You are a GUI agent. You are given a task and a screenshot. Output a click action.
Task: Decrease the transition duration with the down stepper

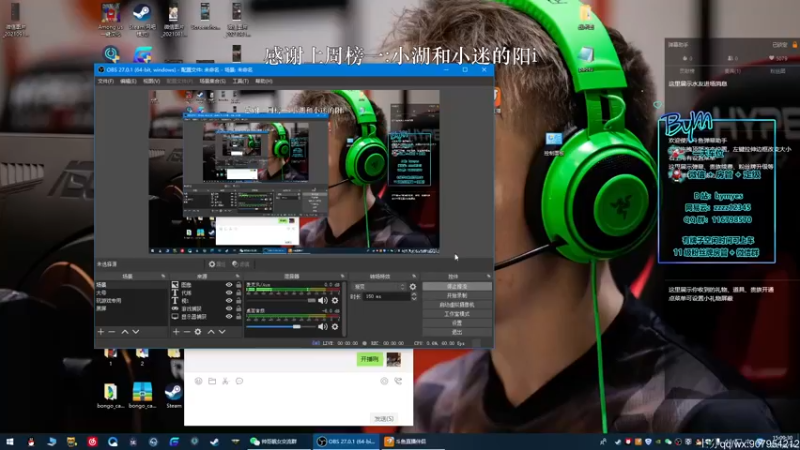[414, 298]
